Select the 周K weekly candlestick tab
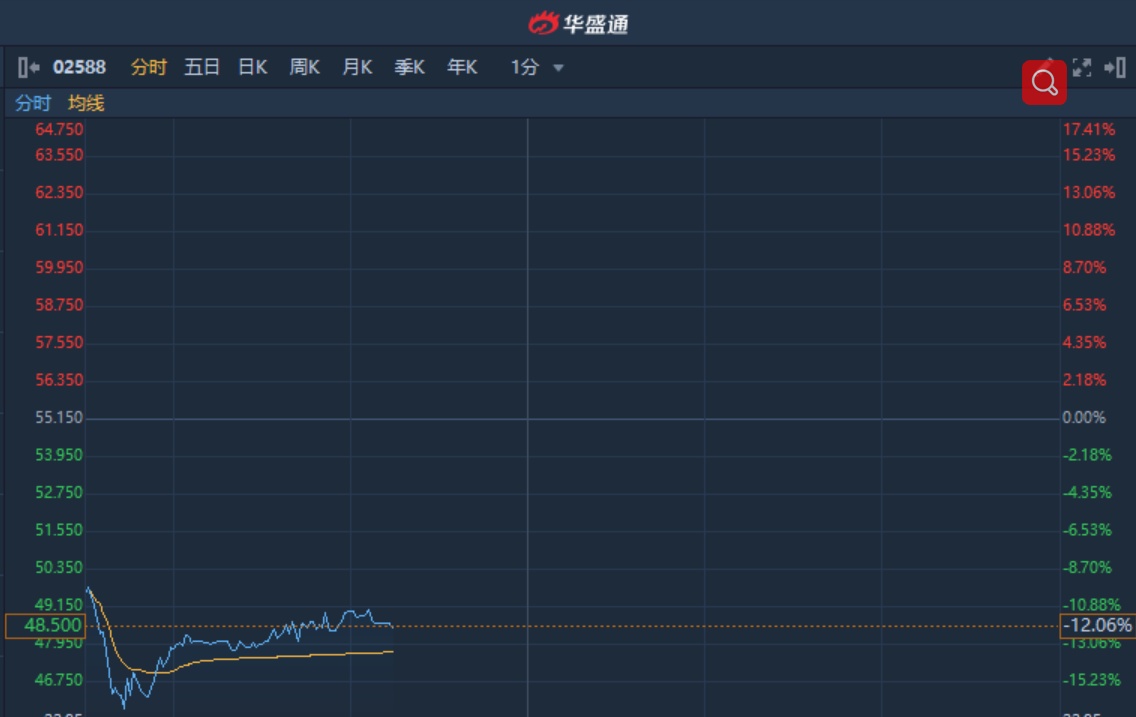Image resolution: width=1136 pixels, height=717 pixels. click(305, 68)
